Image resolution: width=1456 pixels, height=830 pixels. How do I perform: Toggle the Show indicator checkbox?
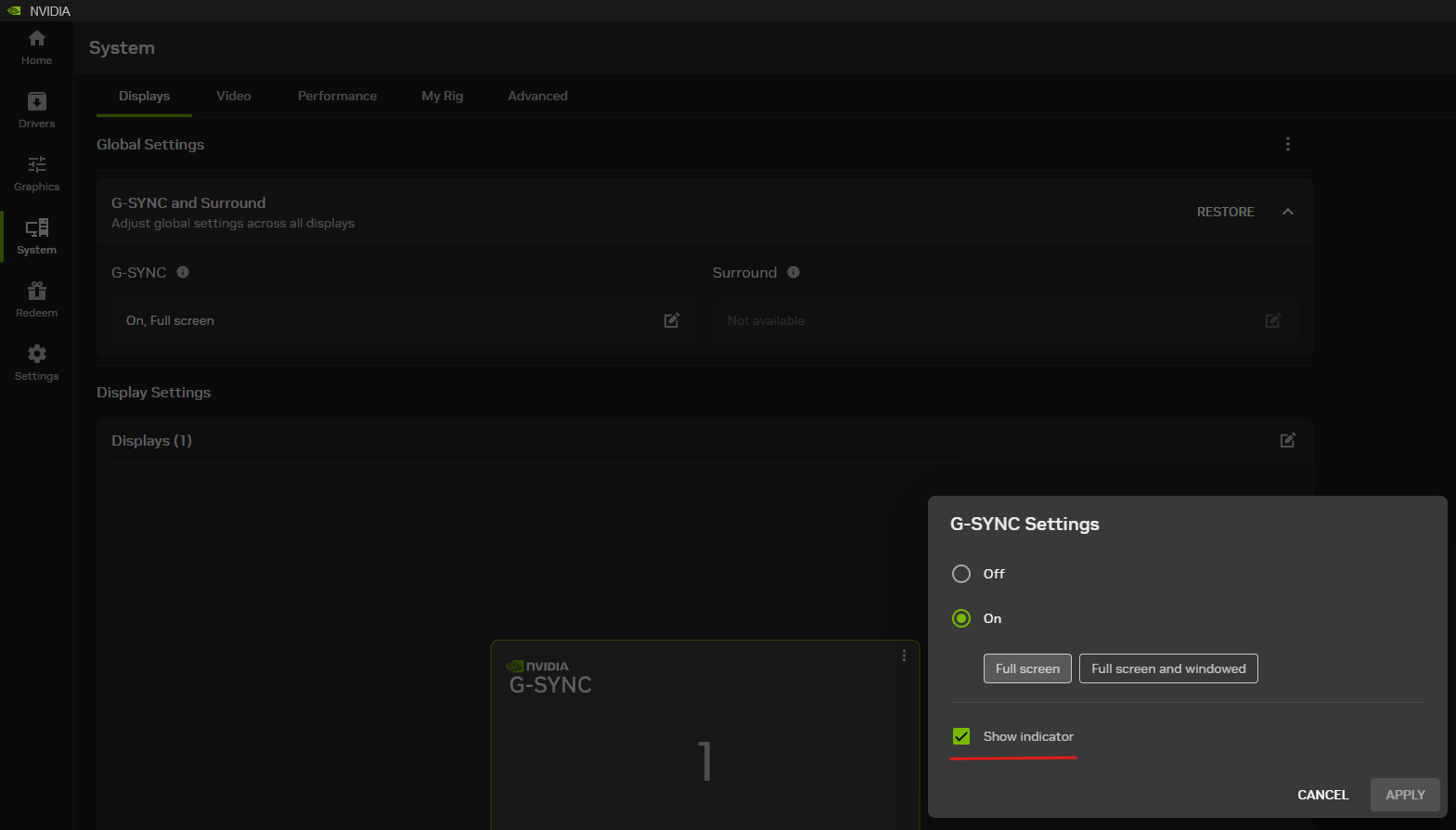(961, 736)
